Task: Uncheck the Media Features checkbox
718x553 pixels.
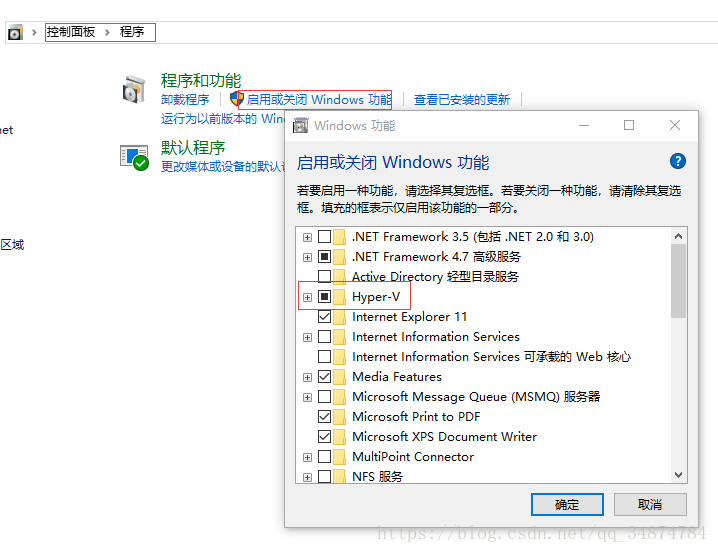Action: click(324, 377)
